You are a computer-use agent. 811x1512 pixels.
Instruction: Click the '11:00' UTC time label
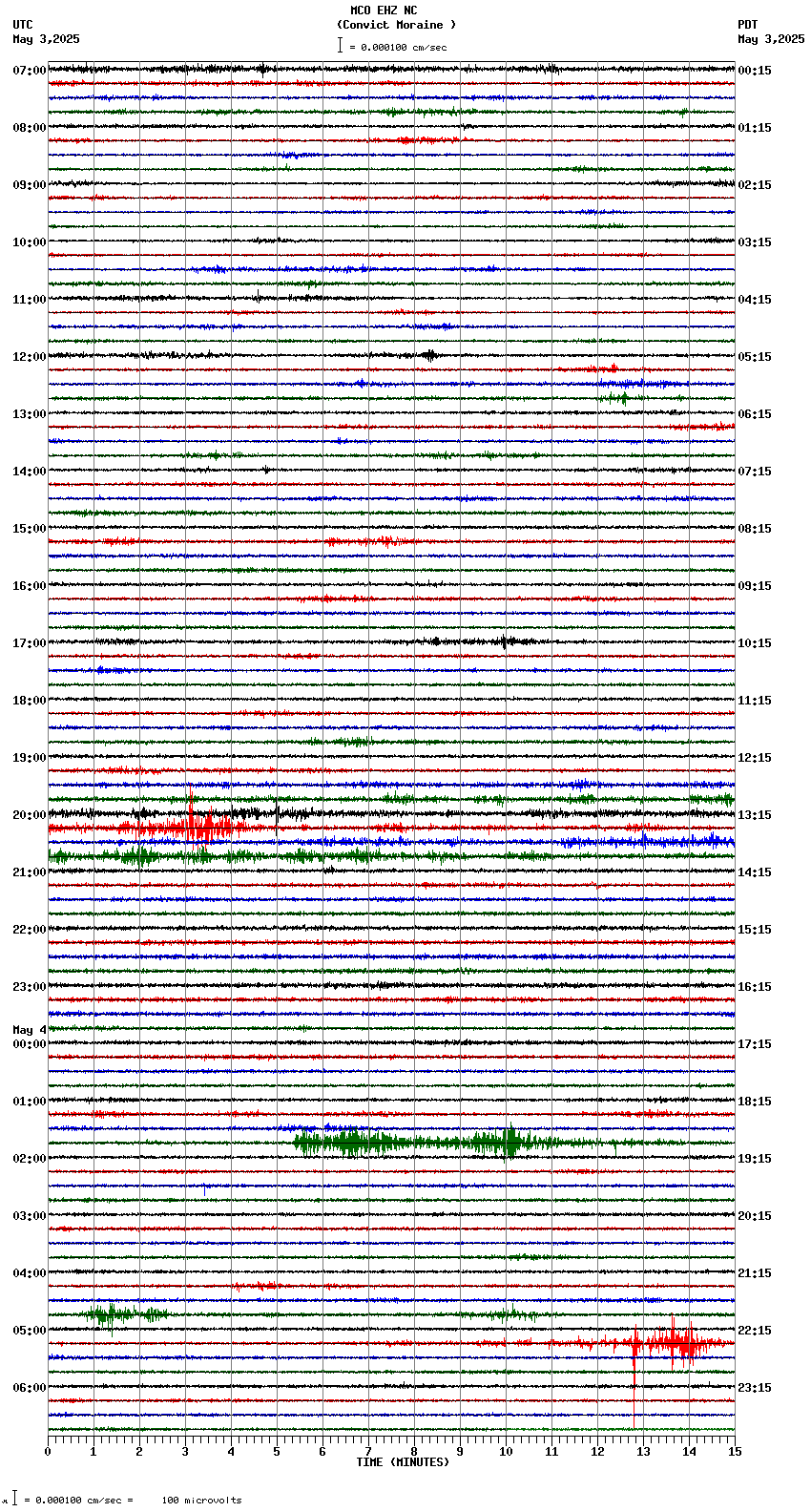point(30,300)
